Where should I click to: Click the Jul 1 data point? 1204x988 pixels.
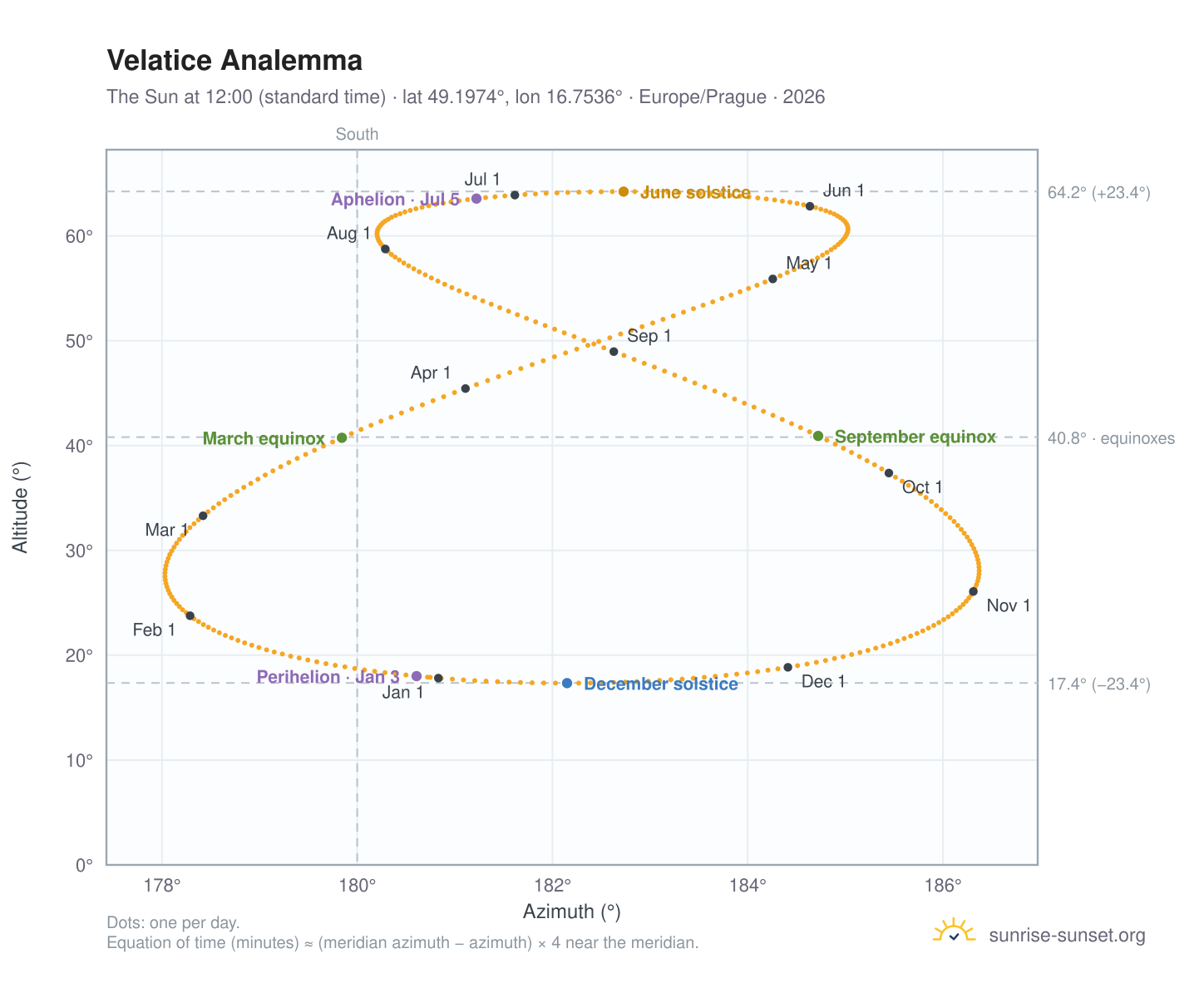point(515,195)
